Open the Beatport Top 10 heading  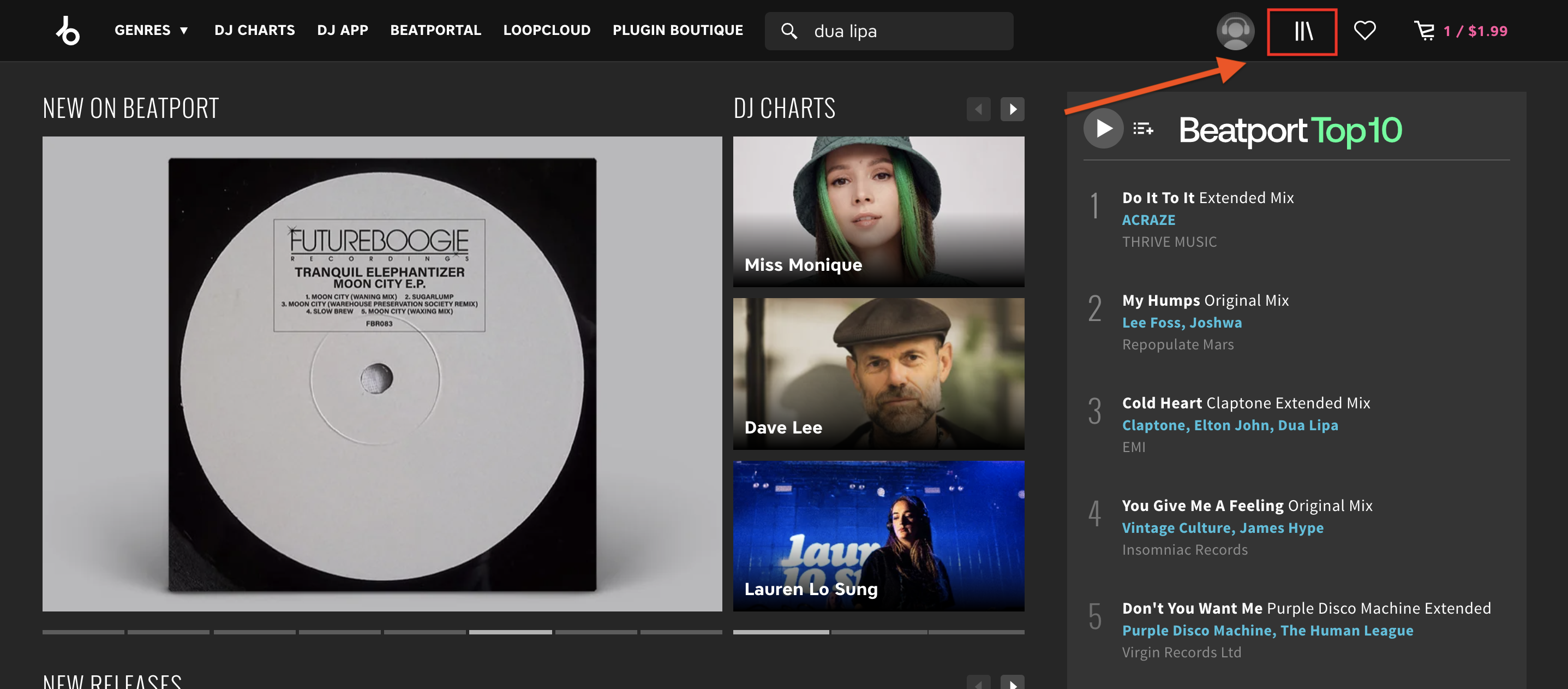click(x=1290, y=130)
